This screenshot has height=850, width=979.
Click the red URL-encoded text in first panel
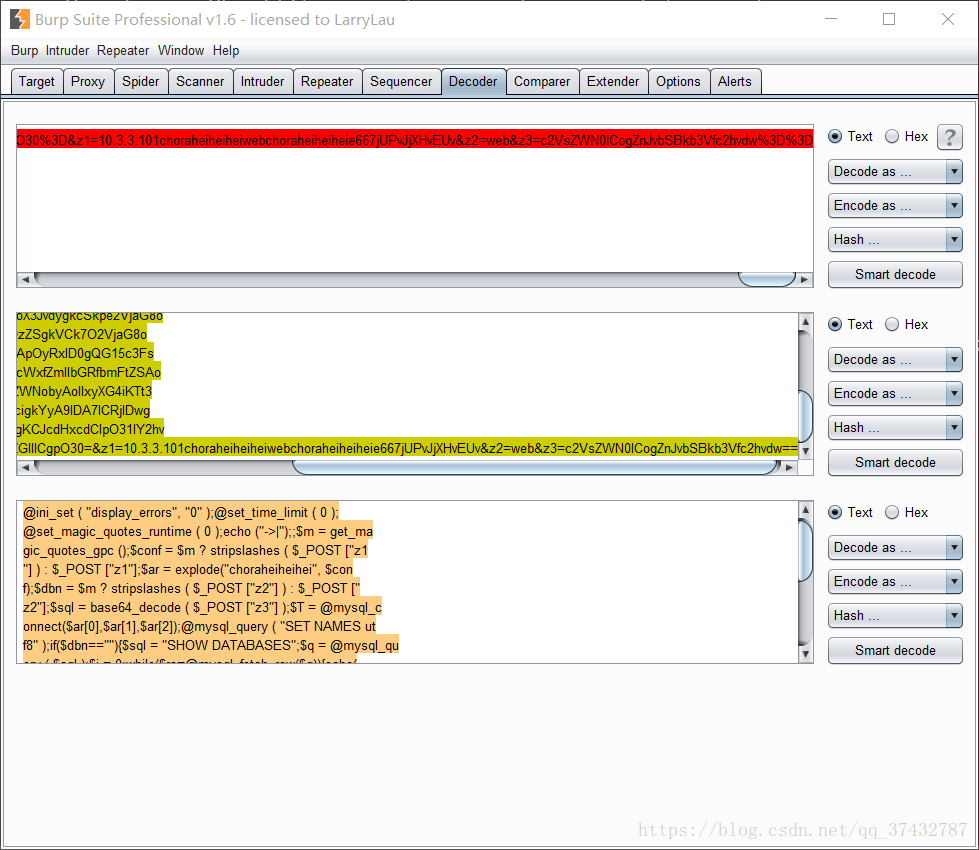point(415,140)
